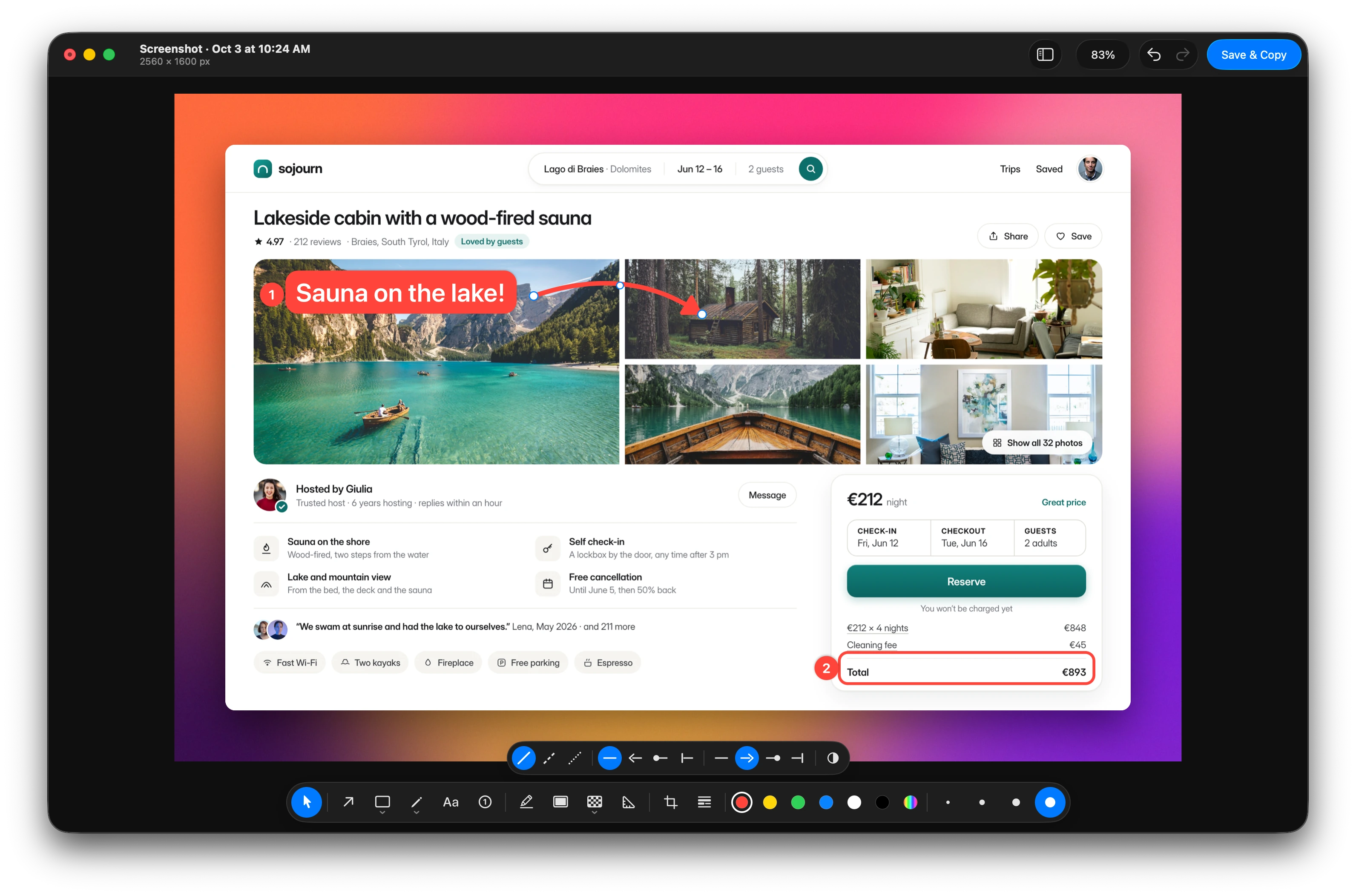Image resolution: width=1356 pixels, height=896 pixels.
Task: Set end cap to plain no-cap line
Action: tap(721, 758)
